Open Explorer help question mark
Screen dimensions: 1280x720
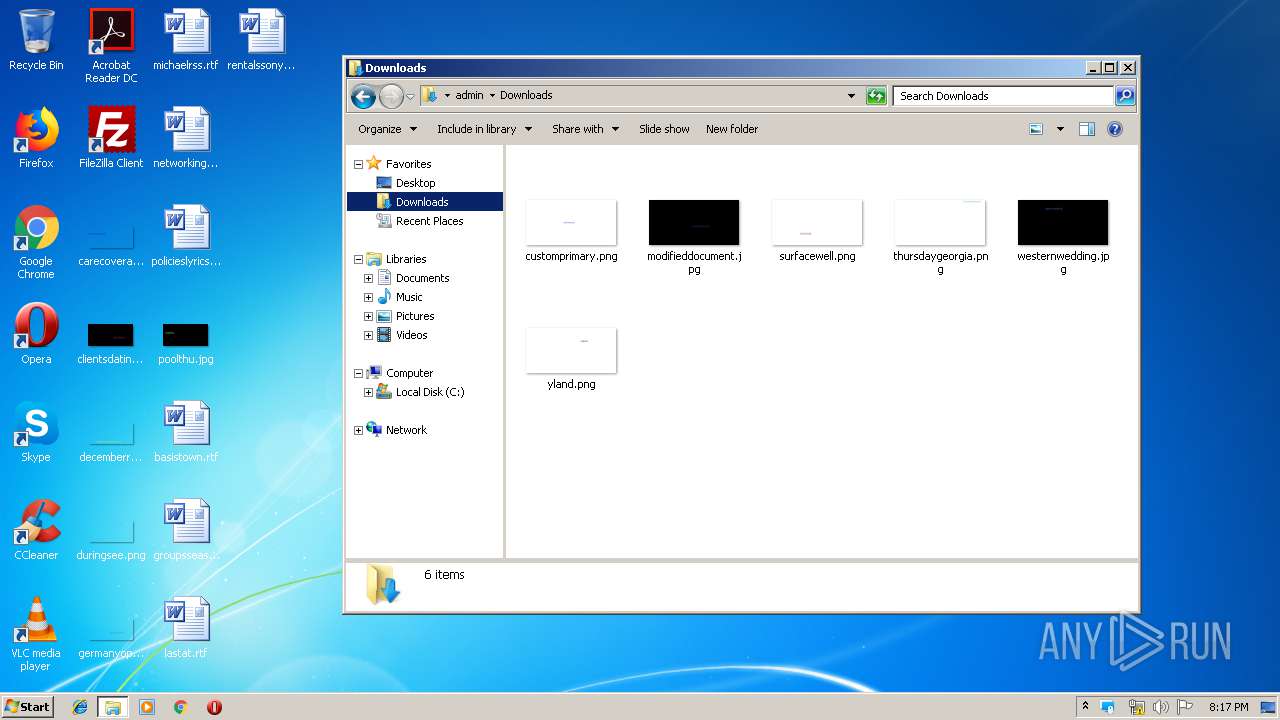click(1115, 129)
